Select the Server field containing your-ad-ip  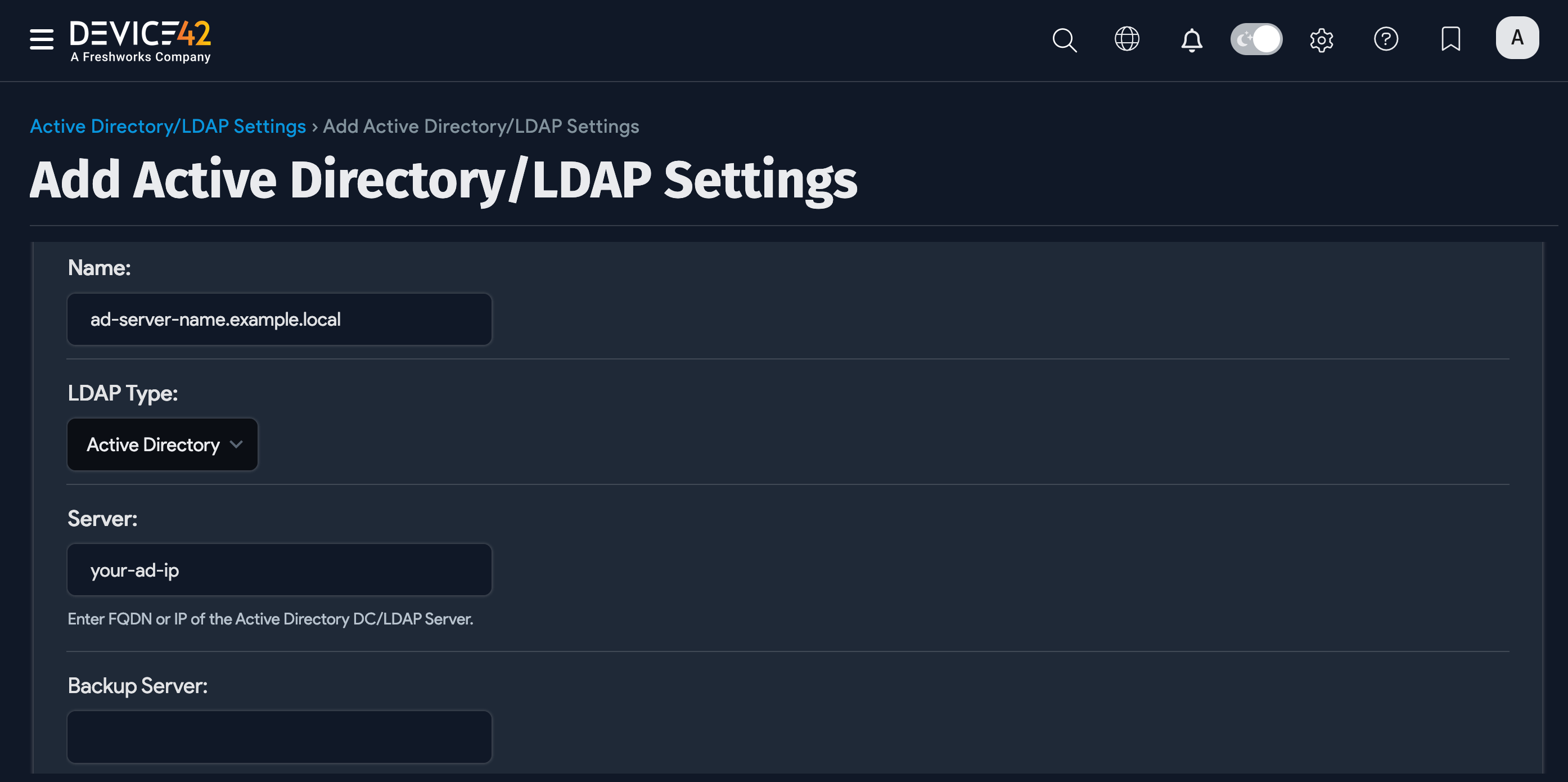[278, 570]
